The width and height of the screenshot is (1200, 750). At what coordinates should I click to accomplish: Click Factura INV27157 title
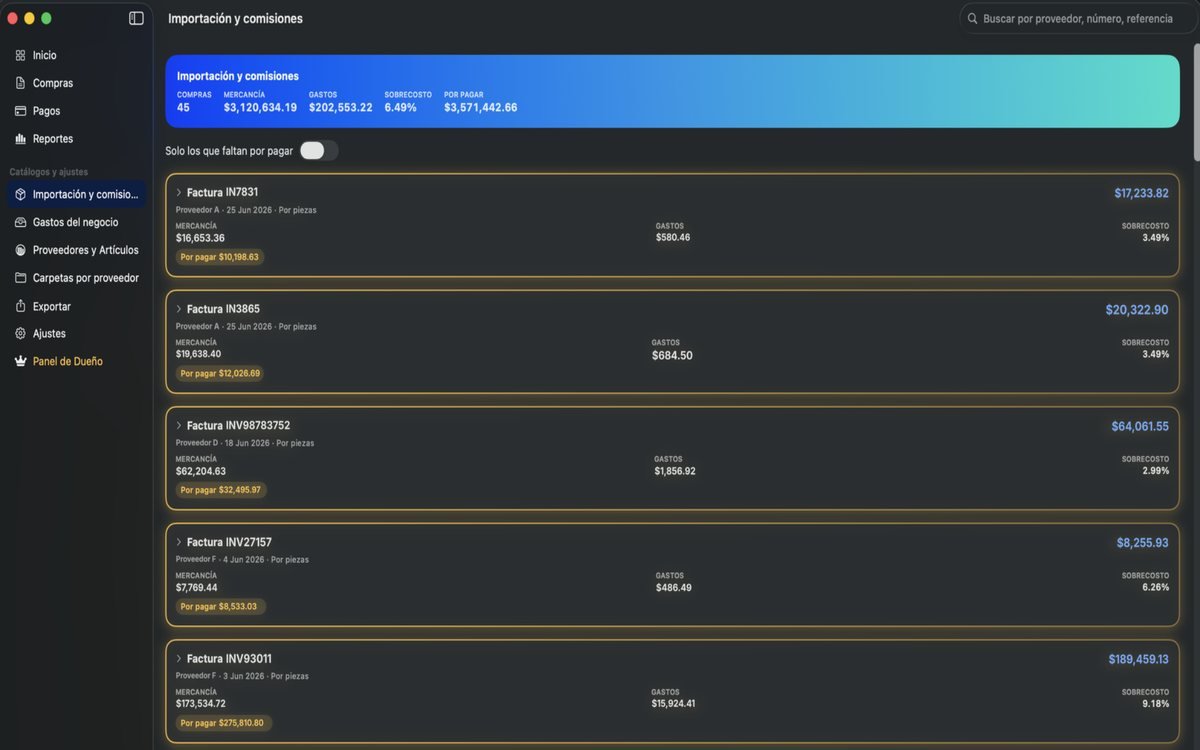coord(229,542)
